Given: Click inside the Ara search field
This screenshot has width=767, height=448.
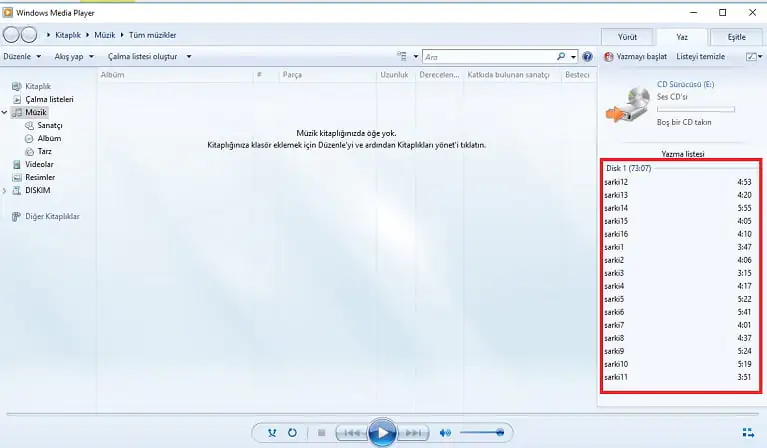Looking at the screenshot, I should click(x=489, y=57).
